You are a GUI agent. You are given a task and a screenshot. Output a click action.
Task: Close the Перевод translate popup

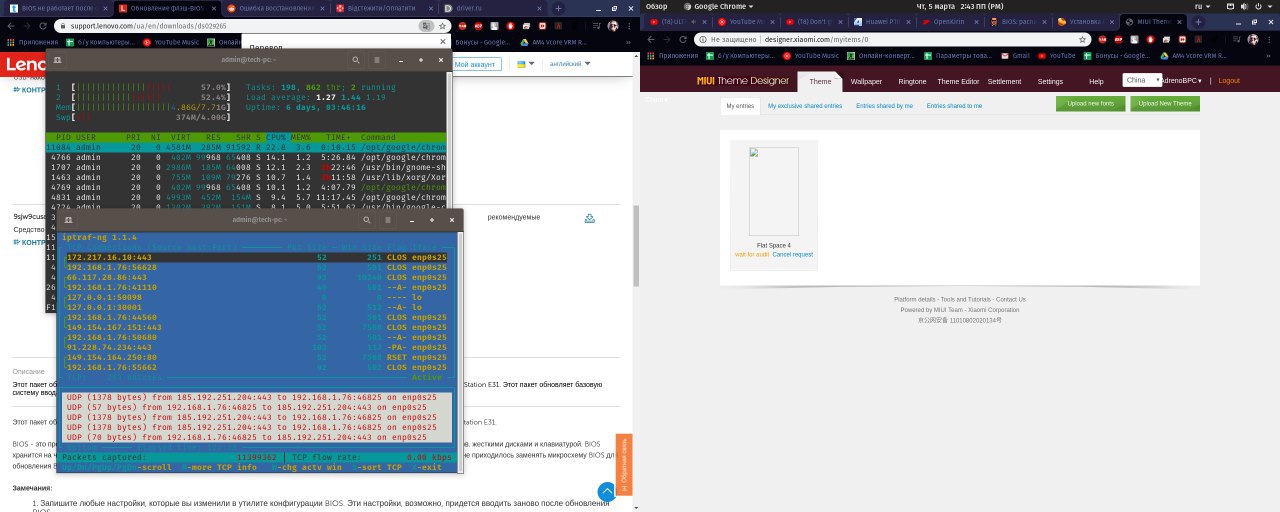(444, 42)
